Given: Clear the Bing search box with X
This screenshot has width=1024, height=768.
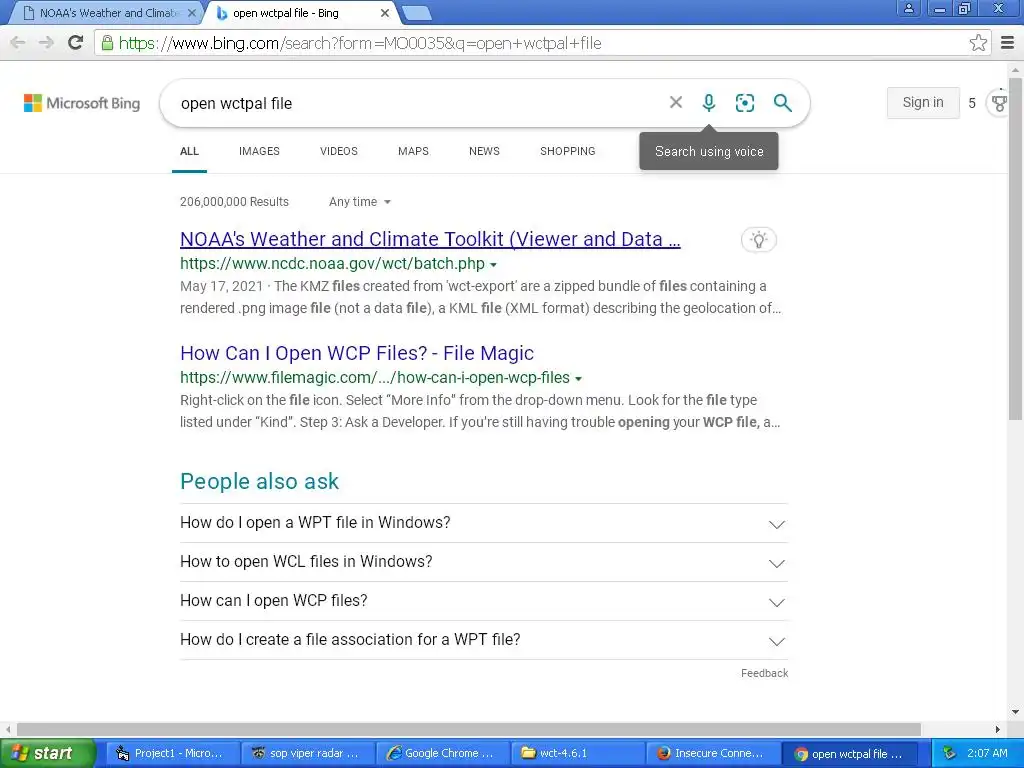Looking at the screenshot, I should 676,103.
